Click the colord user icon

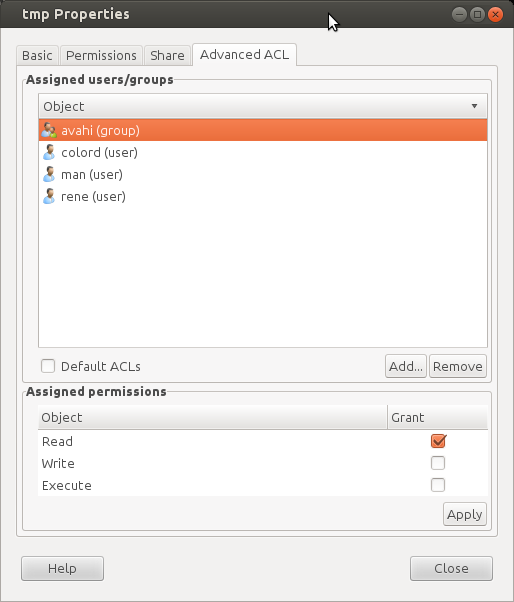click(x=49, y=152)
